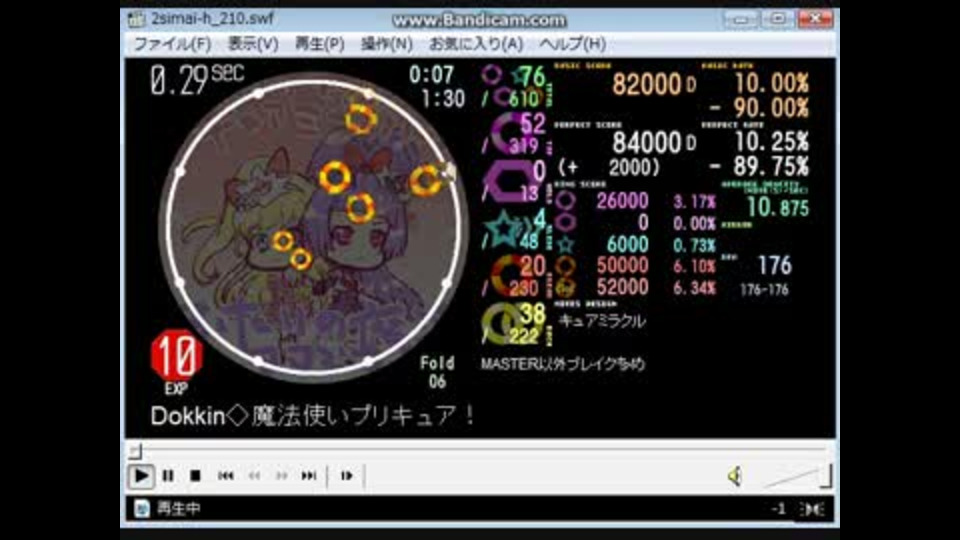
Task: Click the 再生中 status text
Action: coord(179,509)
